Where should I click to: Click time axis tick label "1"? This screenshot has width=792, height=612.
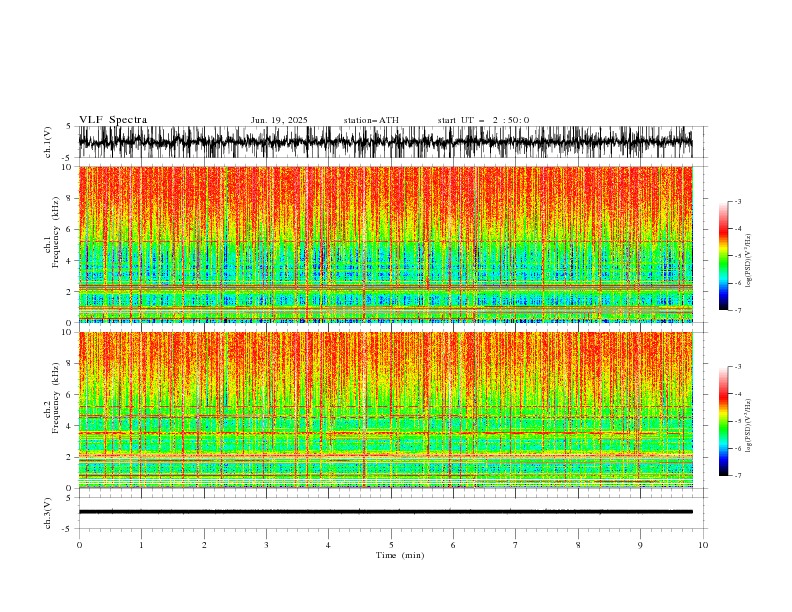click(142, 545)
